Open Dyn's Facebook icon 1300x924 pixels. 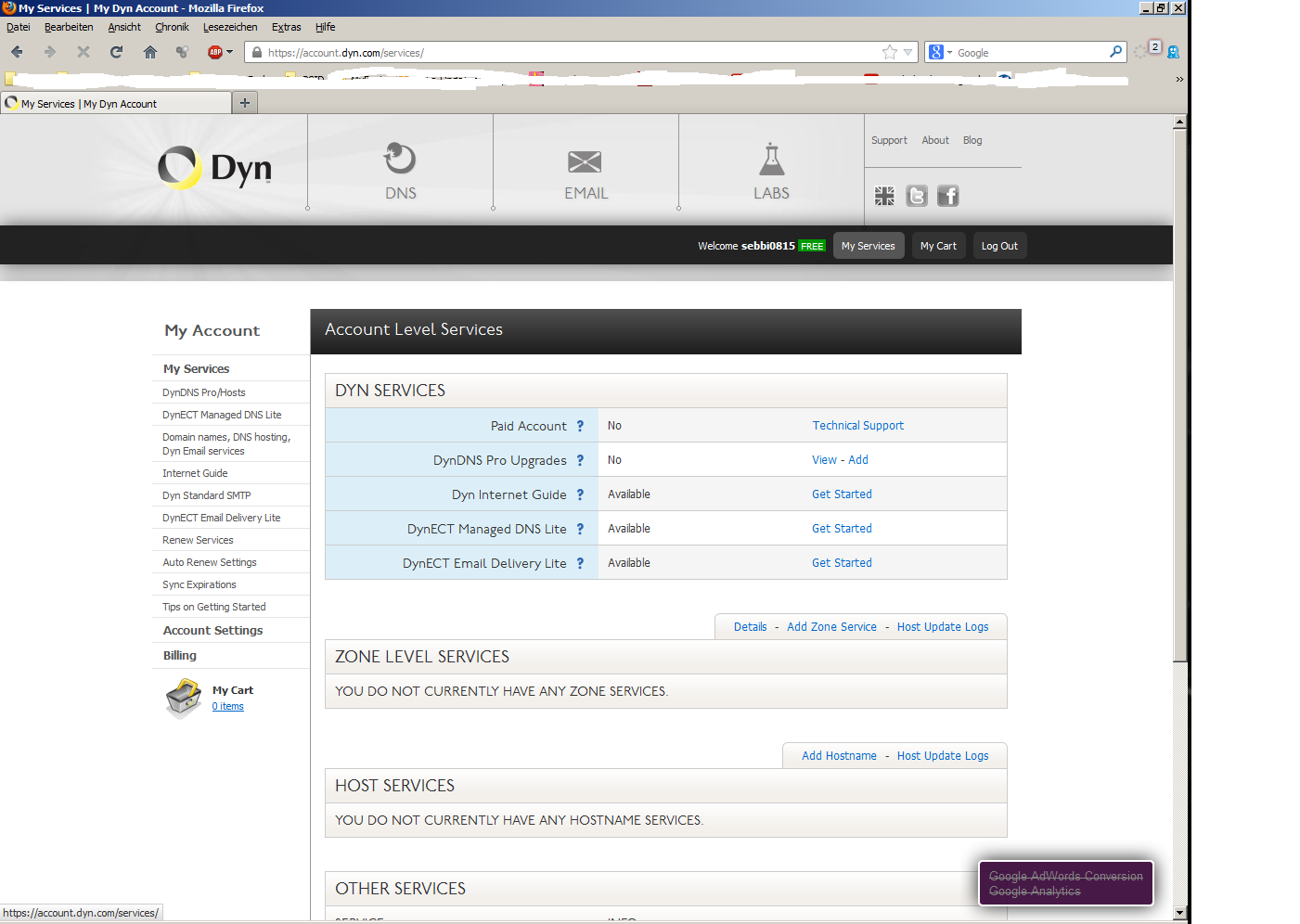[x=947, y=196]
